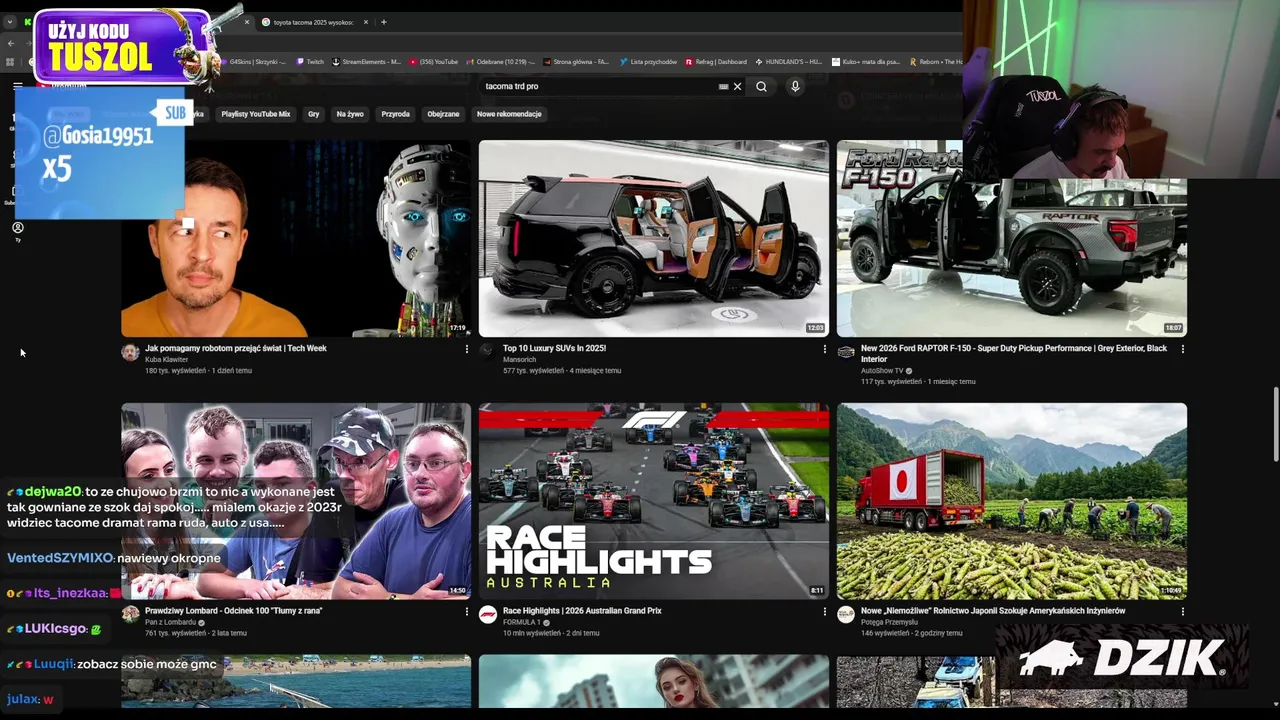Select the Playlisty YouTube Mix chip

point(255,114)
